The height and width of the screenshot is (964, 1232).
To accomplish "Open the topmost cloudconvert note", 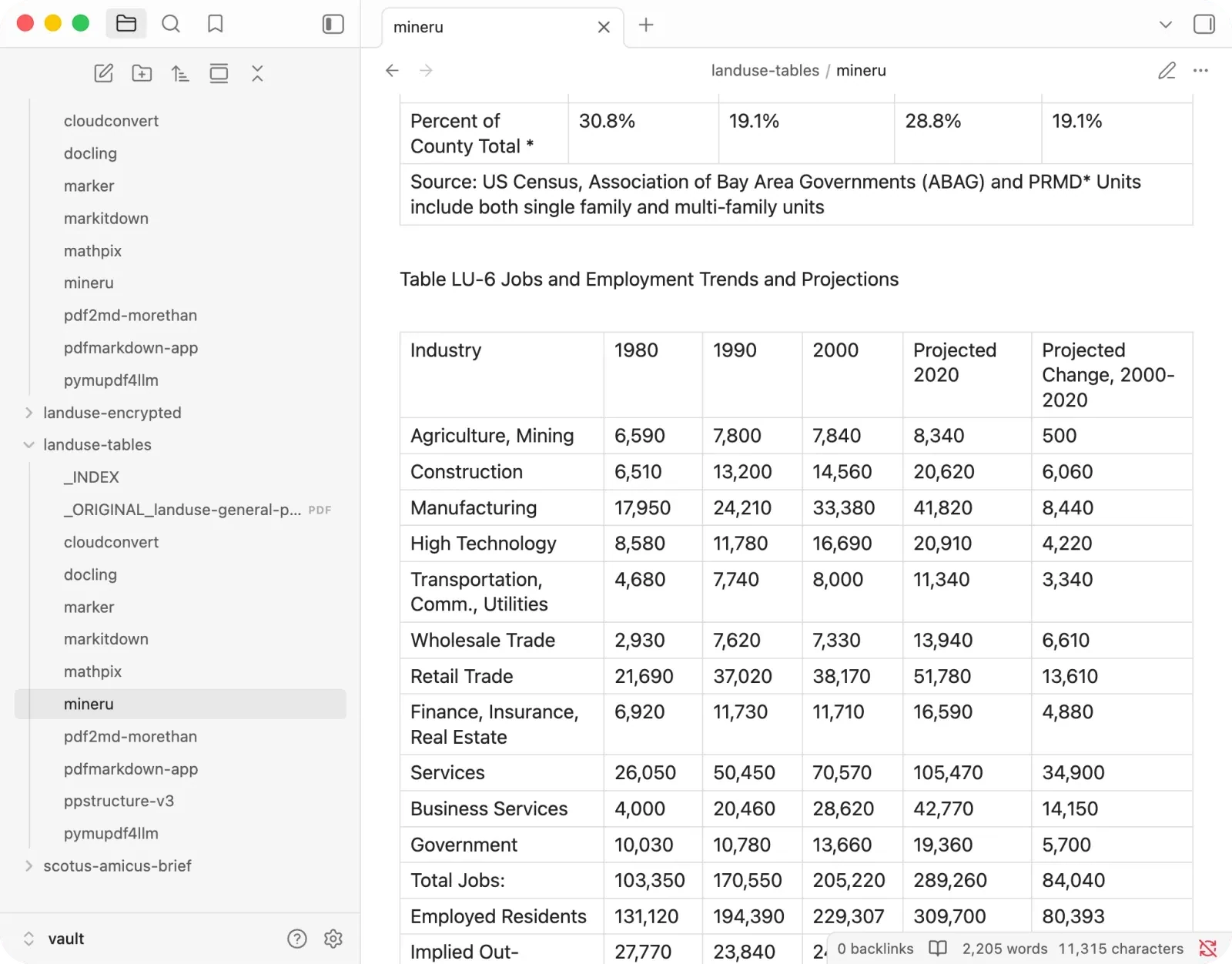I will (111, 121).
